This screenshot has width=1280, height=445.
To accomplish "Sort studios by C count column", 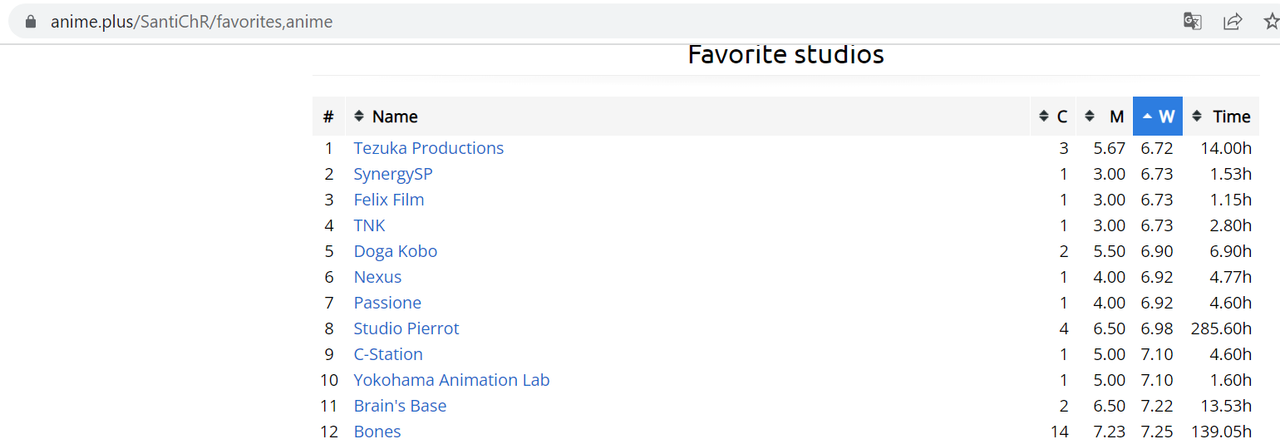I will pyautogui.click(x=1054, y=117).
